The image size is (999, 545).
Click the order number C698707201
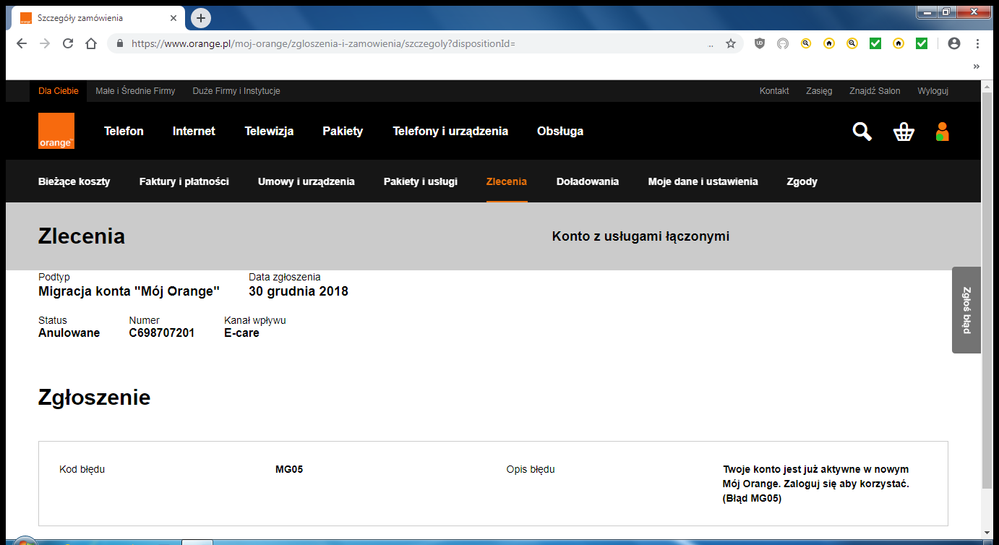click(161, 333)
